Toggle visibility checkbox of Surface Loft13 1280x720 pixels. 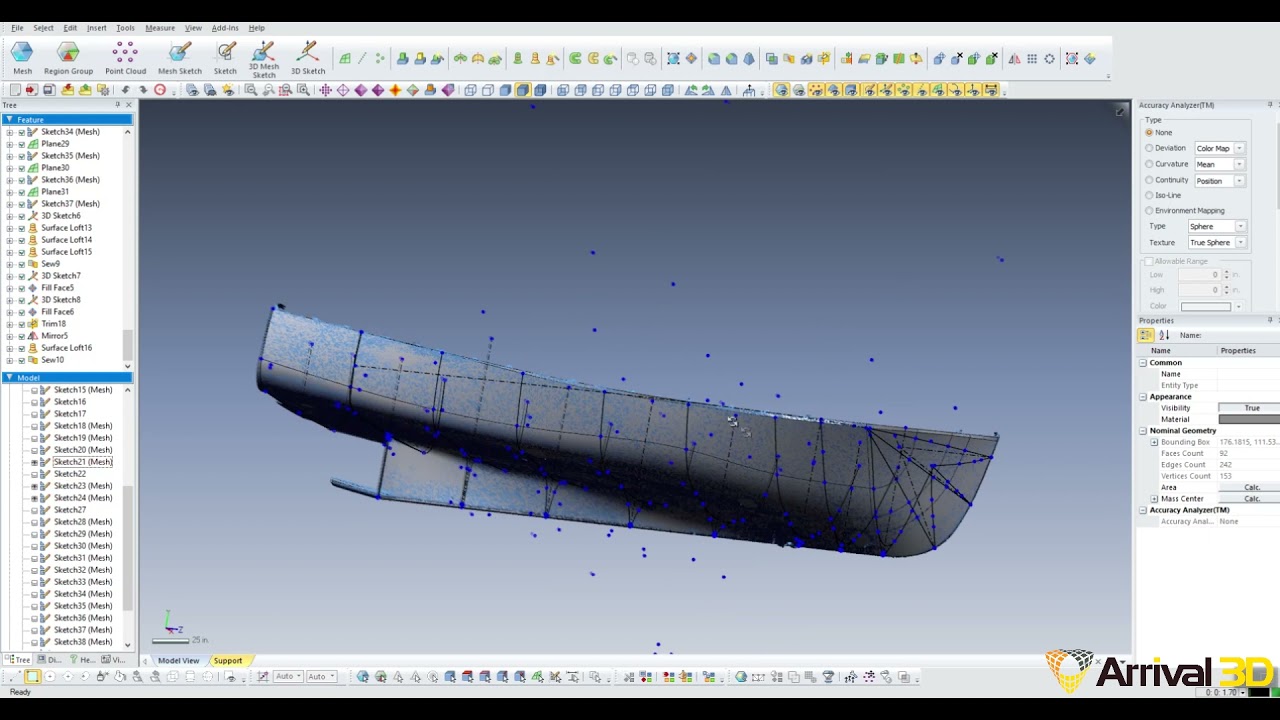[21, 228]
